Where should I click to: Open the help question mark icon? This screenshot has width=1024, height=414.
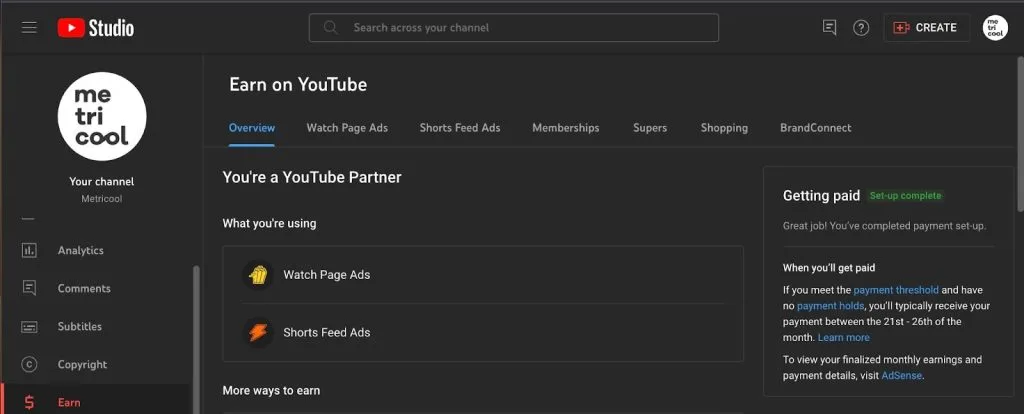(x=861, y=27)
